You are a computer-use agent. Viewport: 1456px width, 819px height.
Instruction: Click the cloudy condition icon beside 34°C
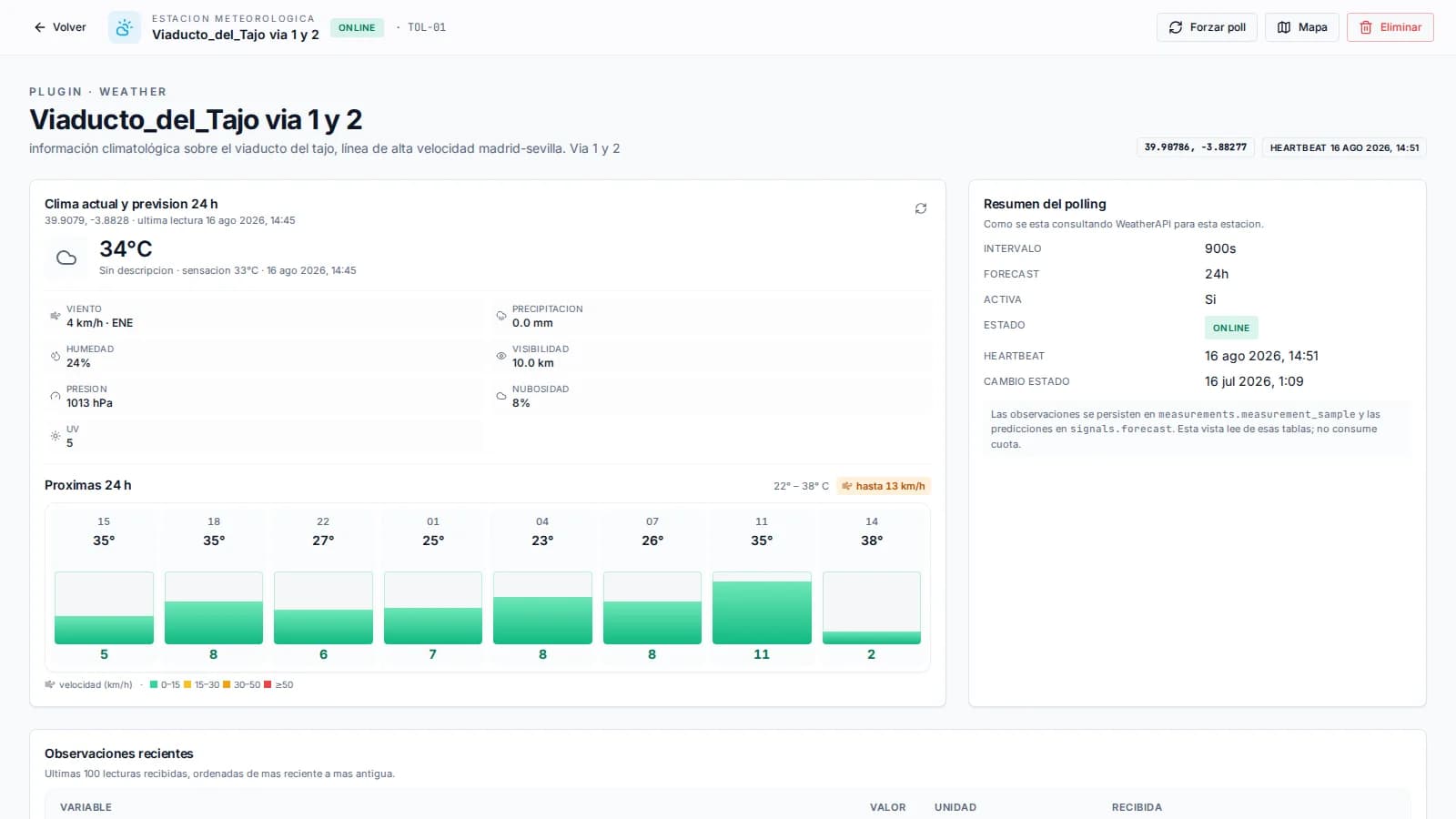tap(66, 258)
